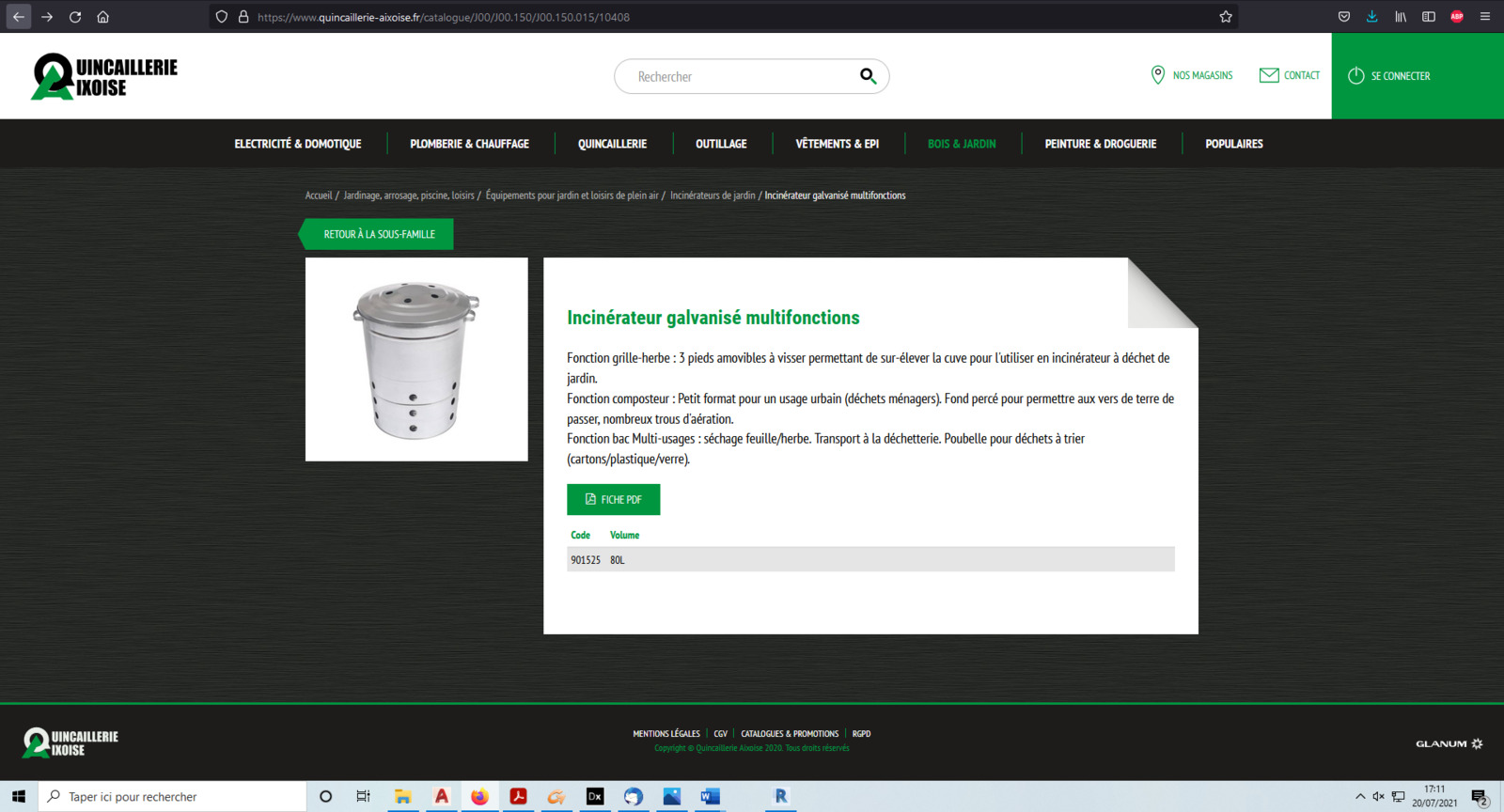The height and width of the screenshot is (812, 1504).
Task: Reload the page in browser
Action: coord(75,17)
